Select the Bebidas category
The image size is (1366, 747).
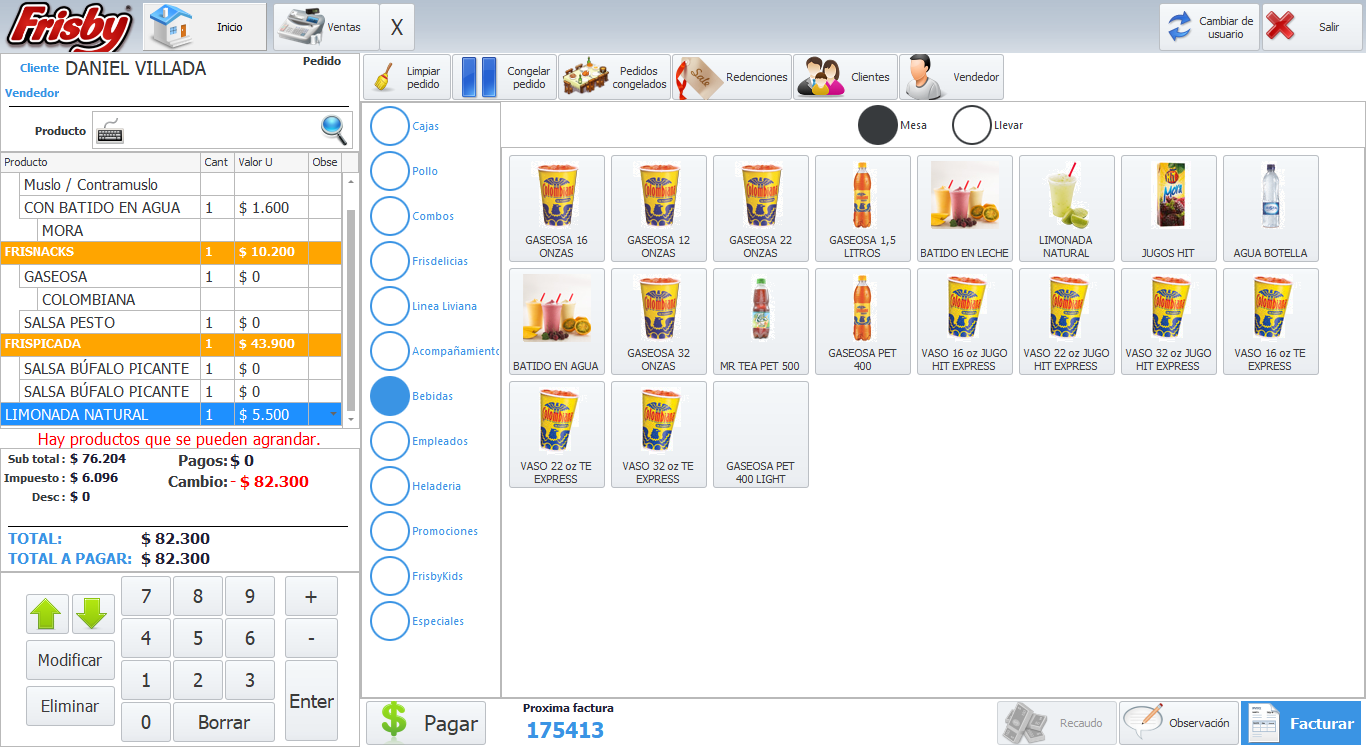(390, 396)
